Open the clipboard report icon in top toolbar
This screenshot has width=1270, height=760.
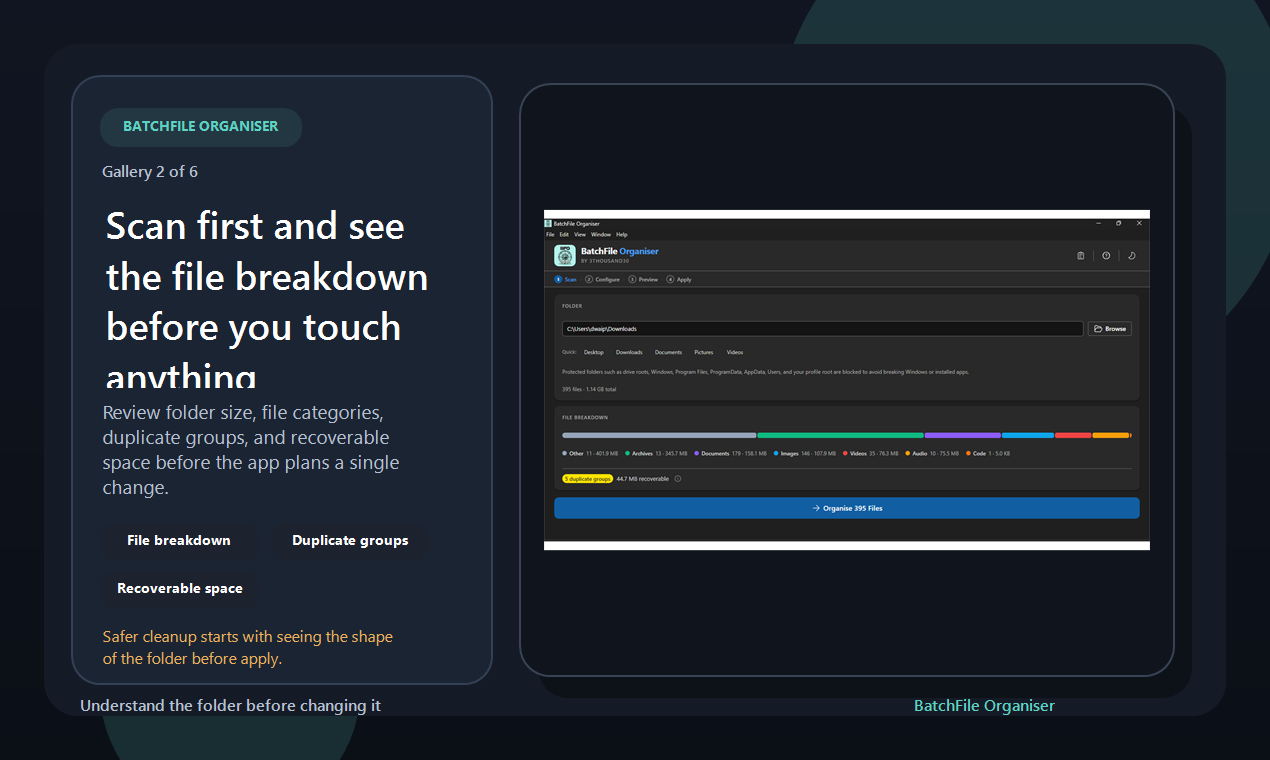pyautogui.click(x=1081, y=256)
